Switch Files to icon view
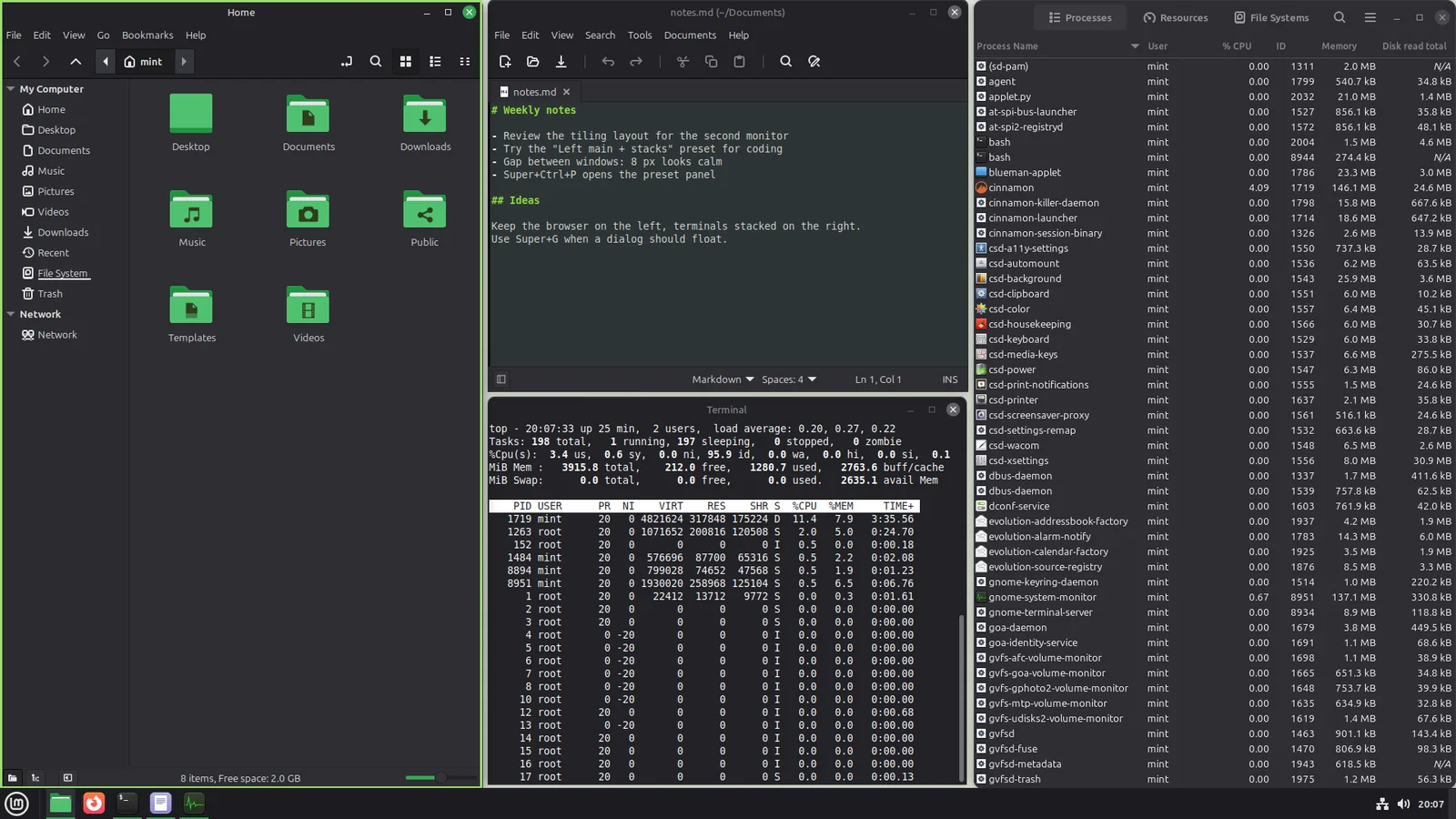Screen dimensions: 1456x819 (x=406, y=62)
